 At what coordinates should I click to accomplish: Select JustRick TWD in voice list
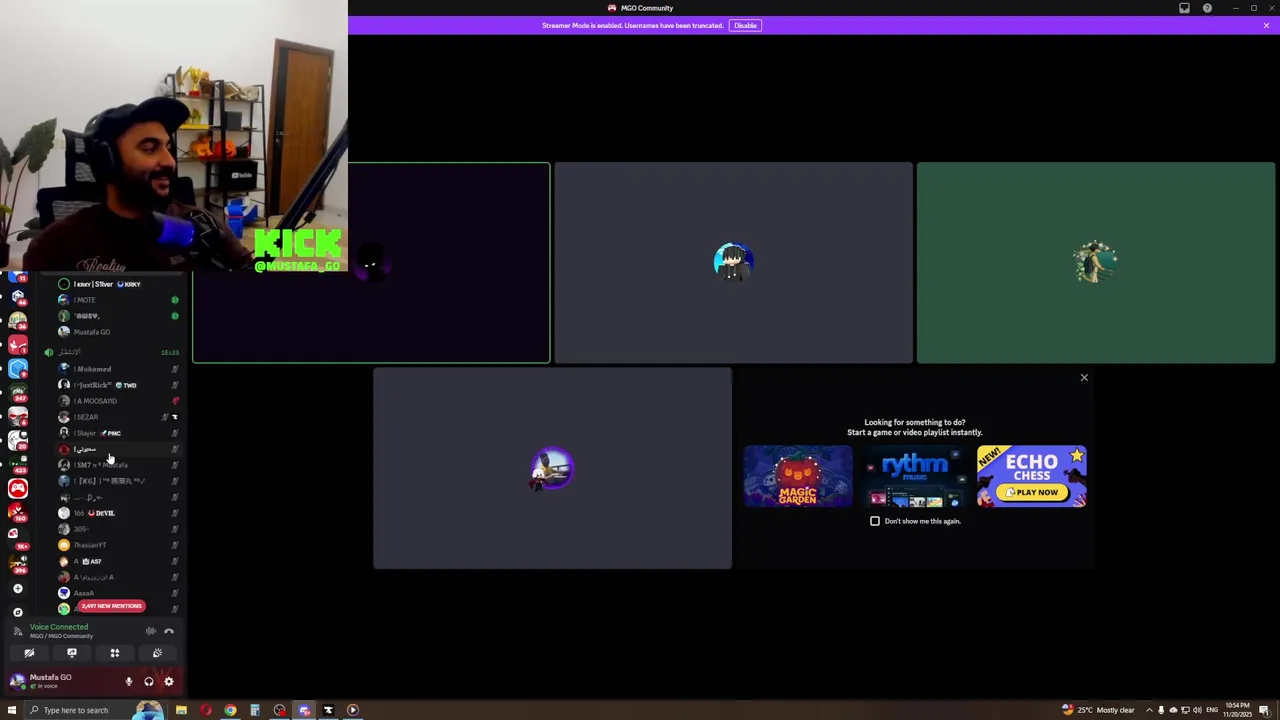click(x=117, y=385)
